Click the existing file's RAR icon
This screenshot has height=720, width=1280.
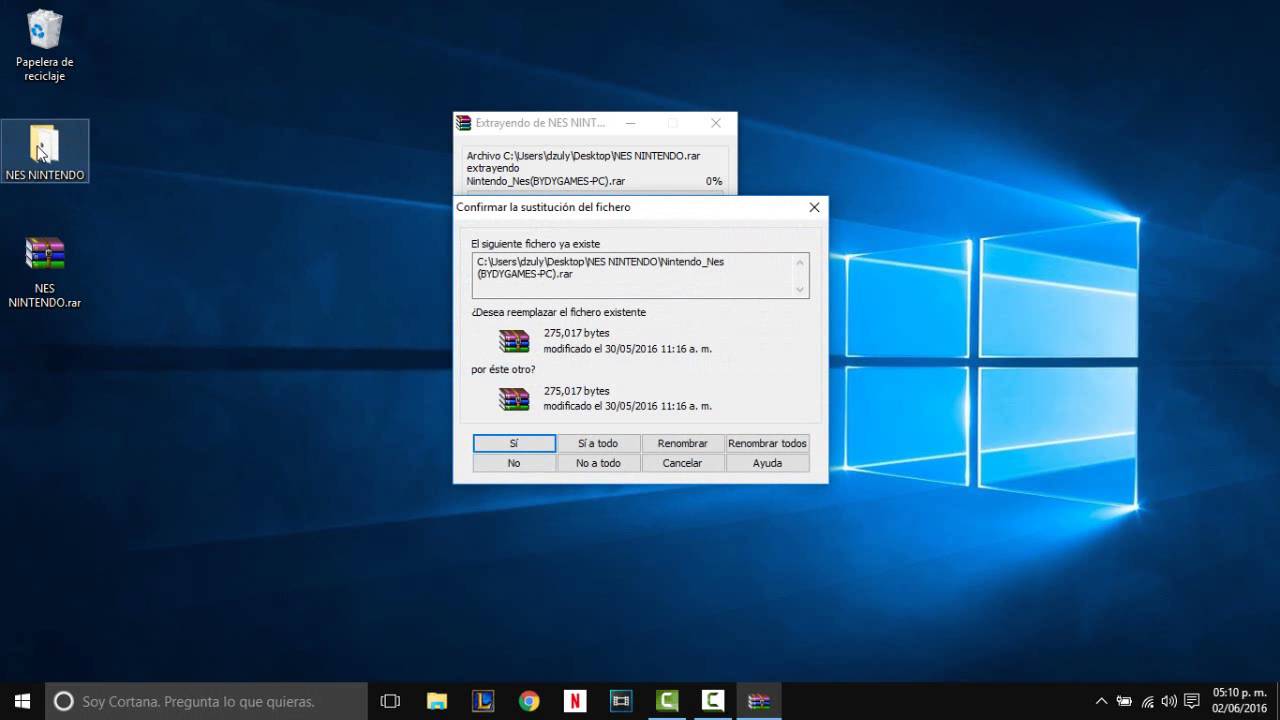click(514, 341)
